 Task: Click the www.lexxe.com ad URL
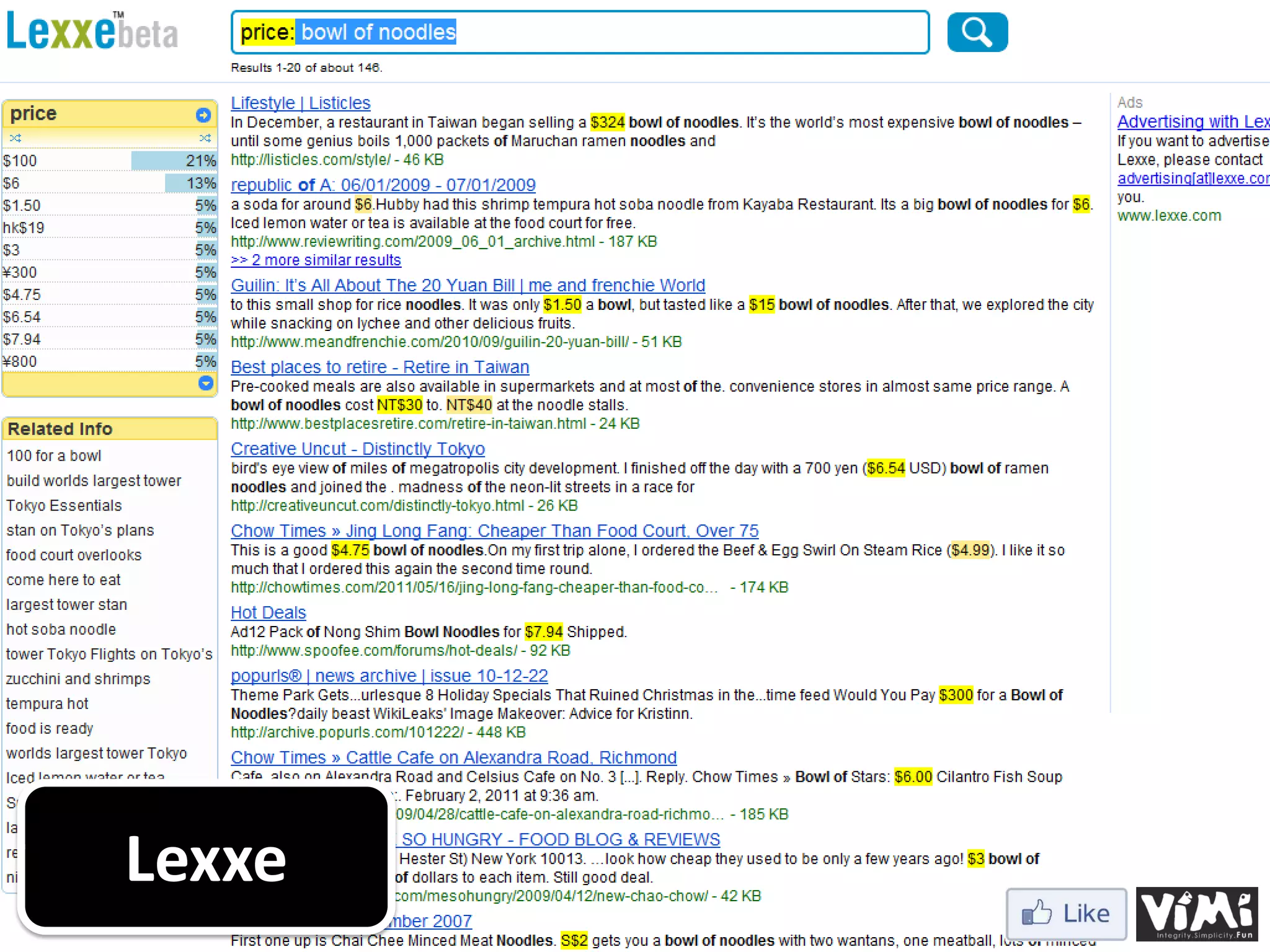(x=1170, y=216)
